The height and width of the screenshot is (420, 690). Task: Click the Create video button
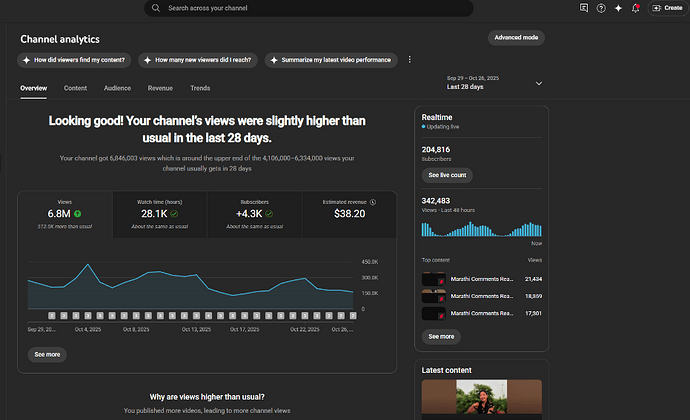point(668,8)
